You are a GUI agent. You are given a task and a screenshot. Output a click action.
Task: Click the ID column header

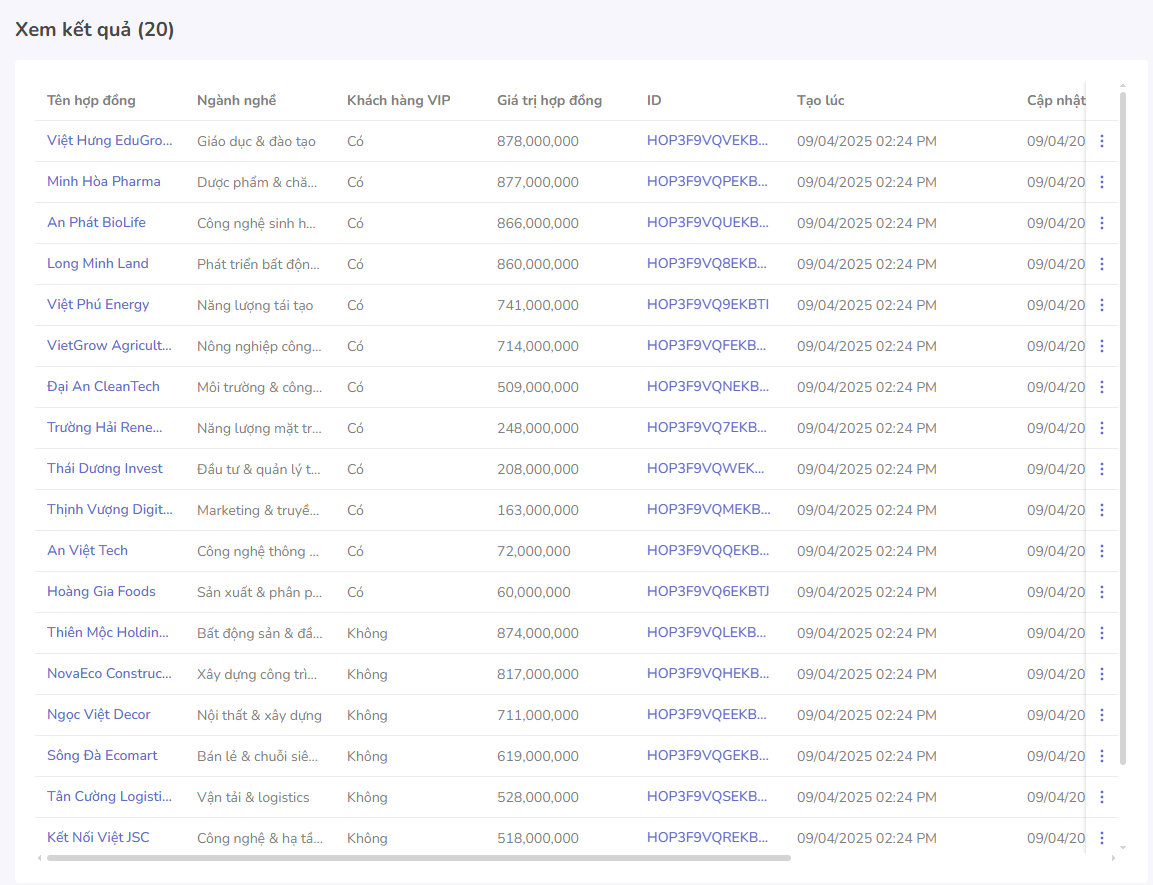click(x=654, y=101)
